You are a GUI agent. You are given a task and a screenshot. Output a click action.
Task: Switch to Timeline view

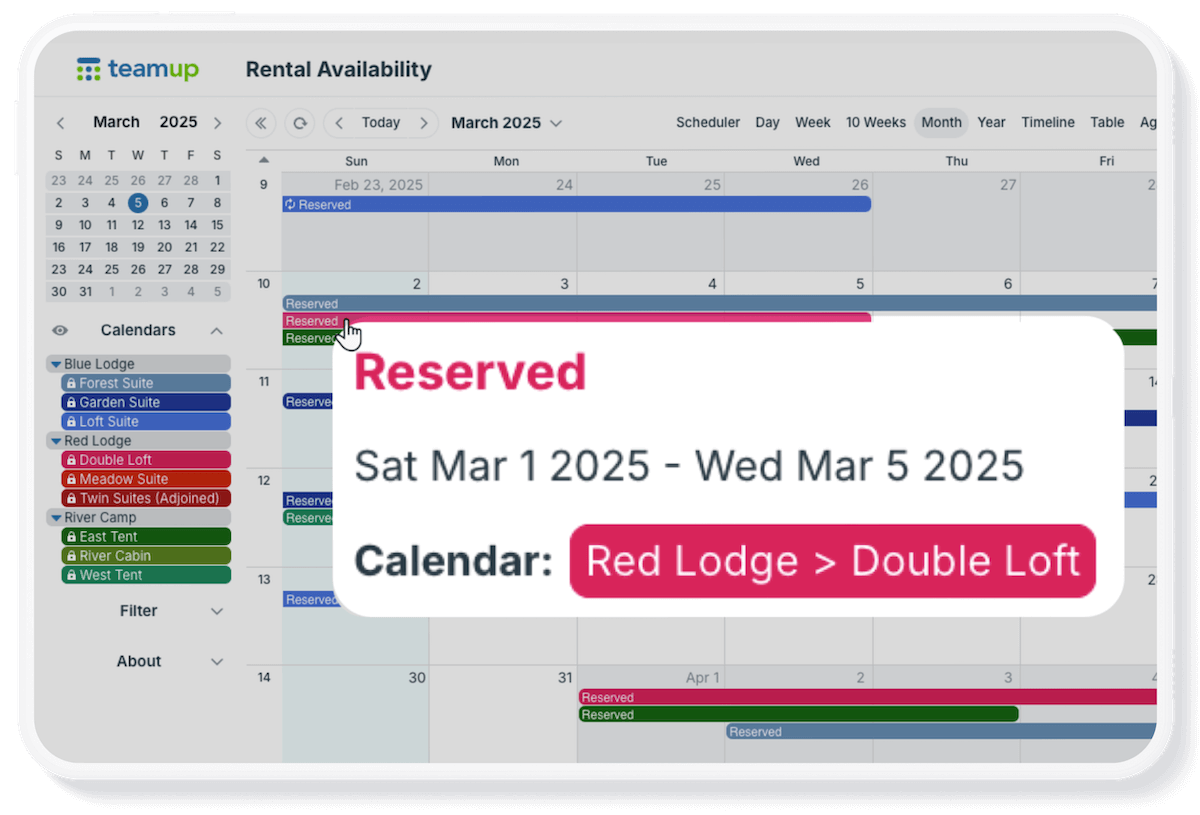pyautogui.click(x=1048, y=123)
